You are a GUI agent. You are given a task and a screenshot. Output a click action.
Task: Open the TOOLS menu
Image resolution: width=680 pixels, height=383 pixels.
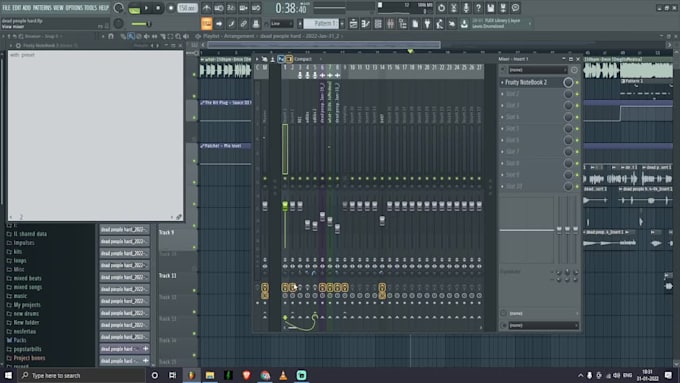91,8
